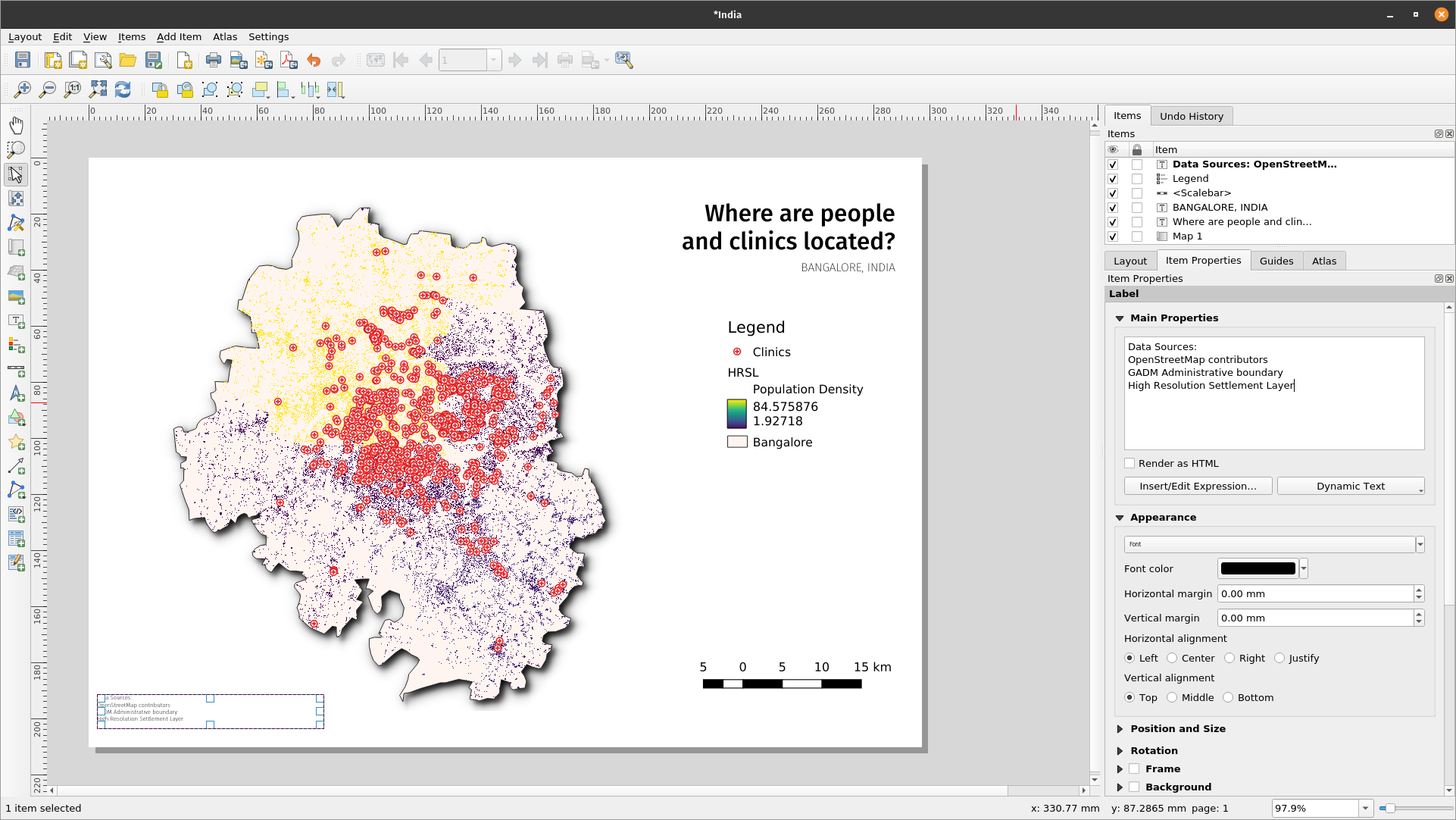Expand the Background section
This screenshot has height=820, width=1456.
click(1120, 787)
